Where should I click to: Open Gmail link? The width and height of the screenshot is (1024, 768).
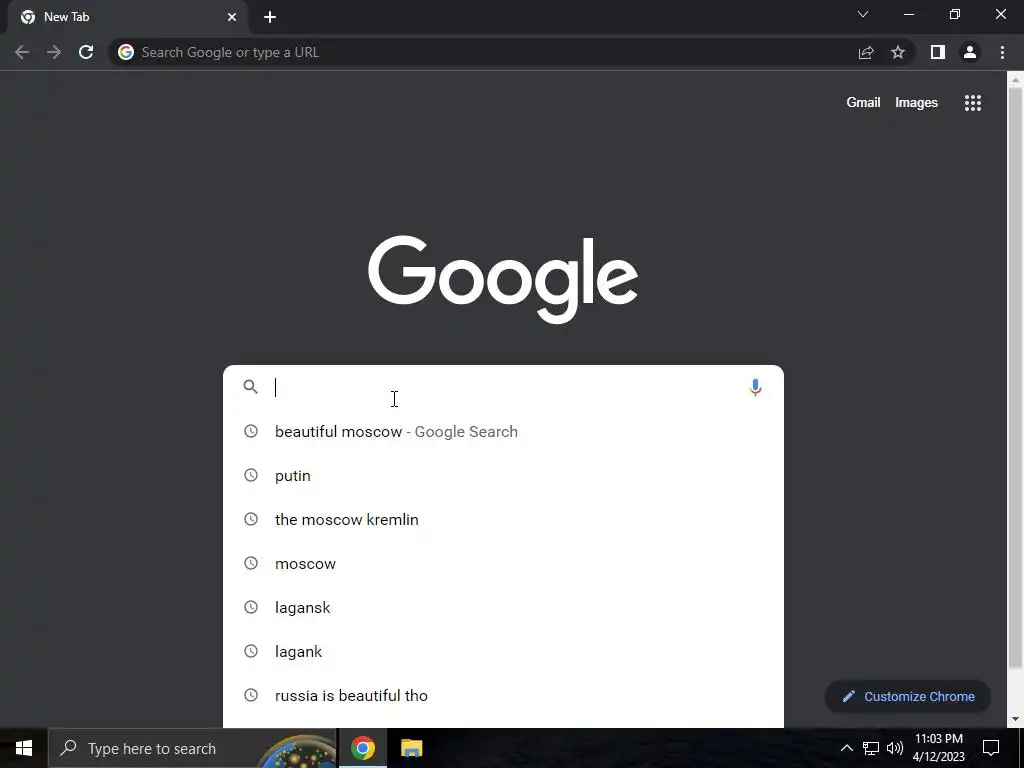pyautogui.click(x=863, y=103)
